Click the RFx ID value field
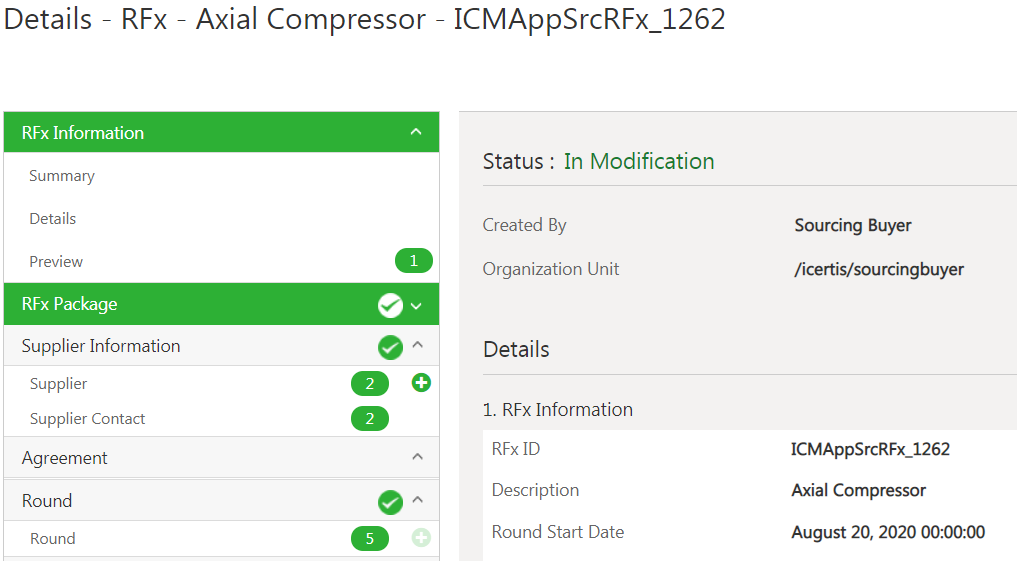Viewport: 1017px width, 561px height. pos(870,449)
